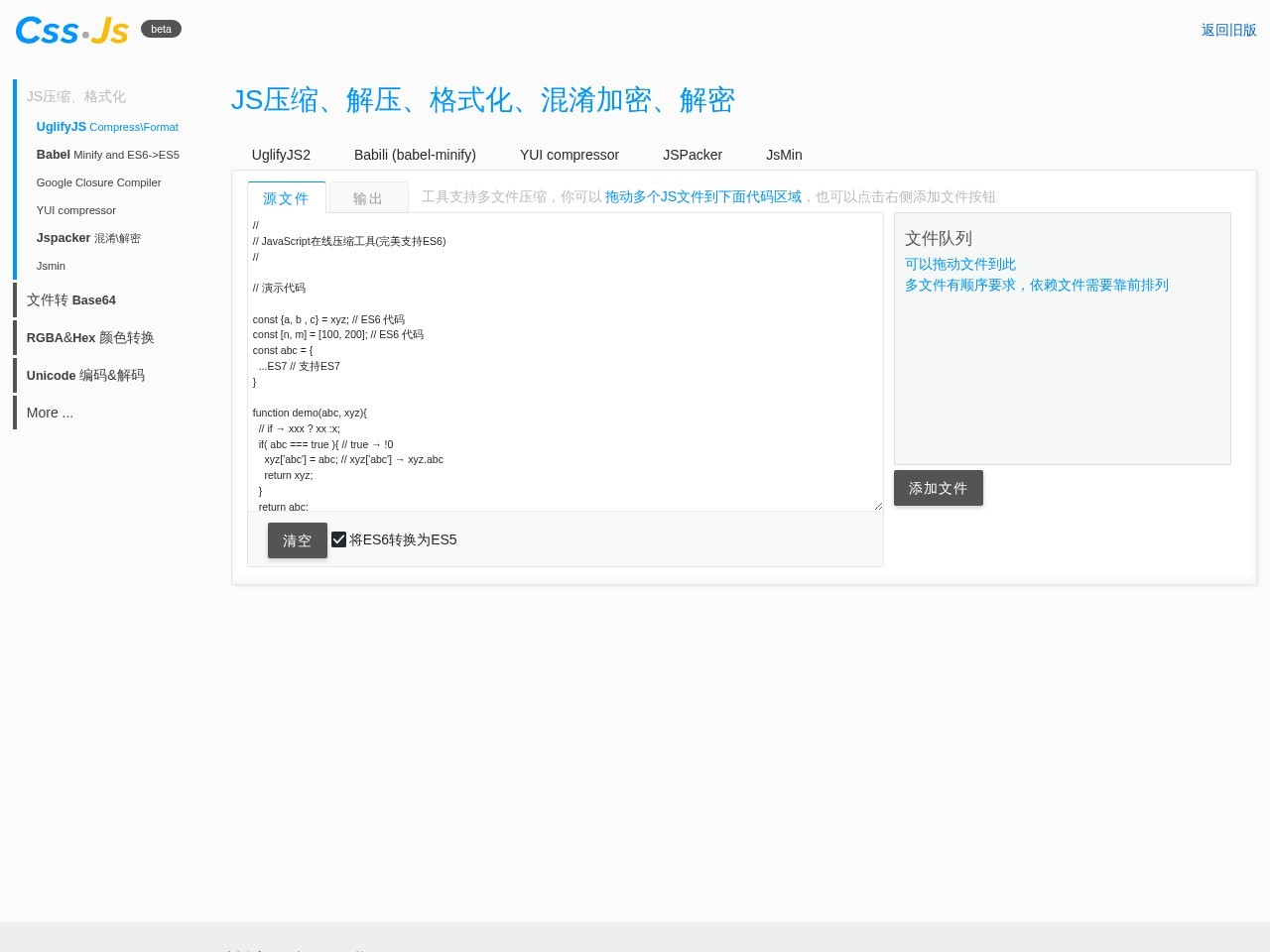This screenshot has width=1270, height=952.
Task: Click the Css.Js logo
Action: click(72, 31)
